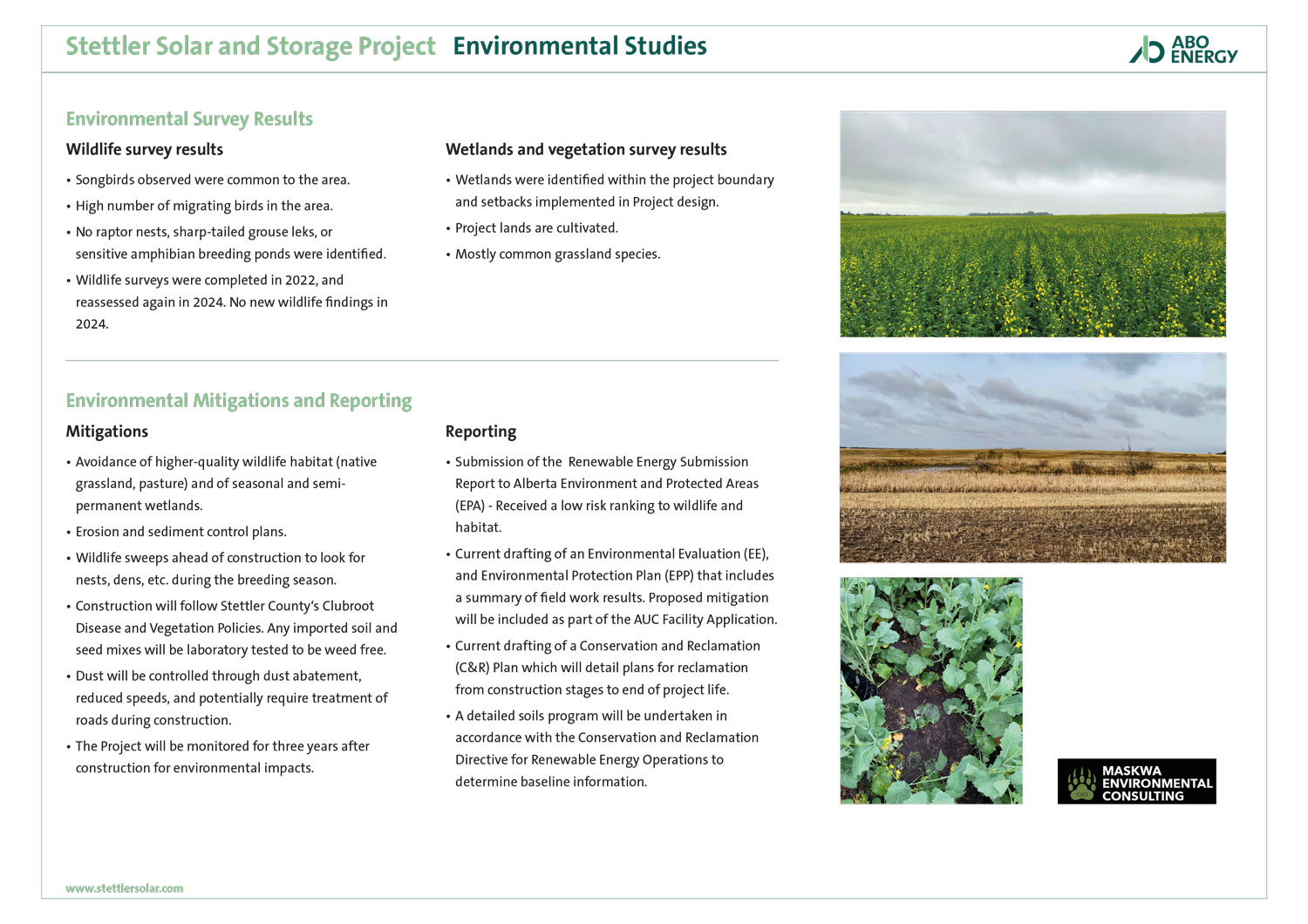Click the horizontal divider between sections
This screenshot has width=1308, height=924.
[x=422, y=361]
